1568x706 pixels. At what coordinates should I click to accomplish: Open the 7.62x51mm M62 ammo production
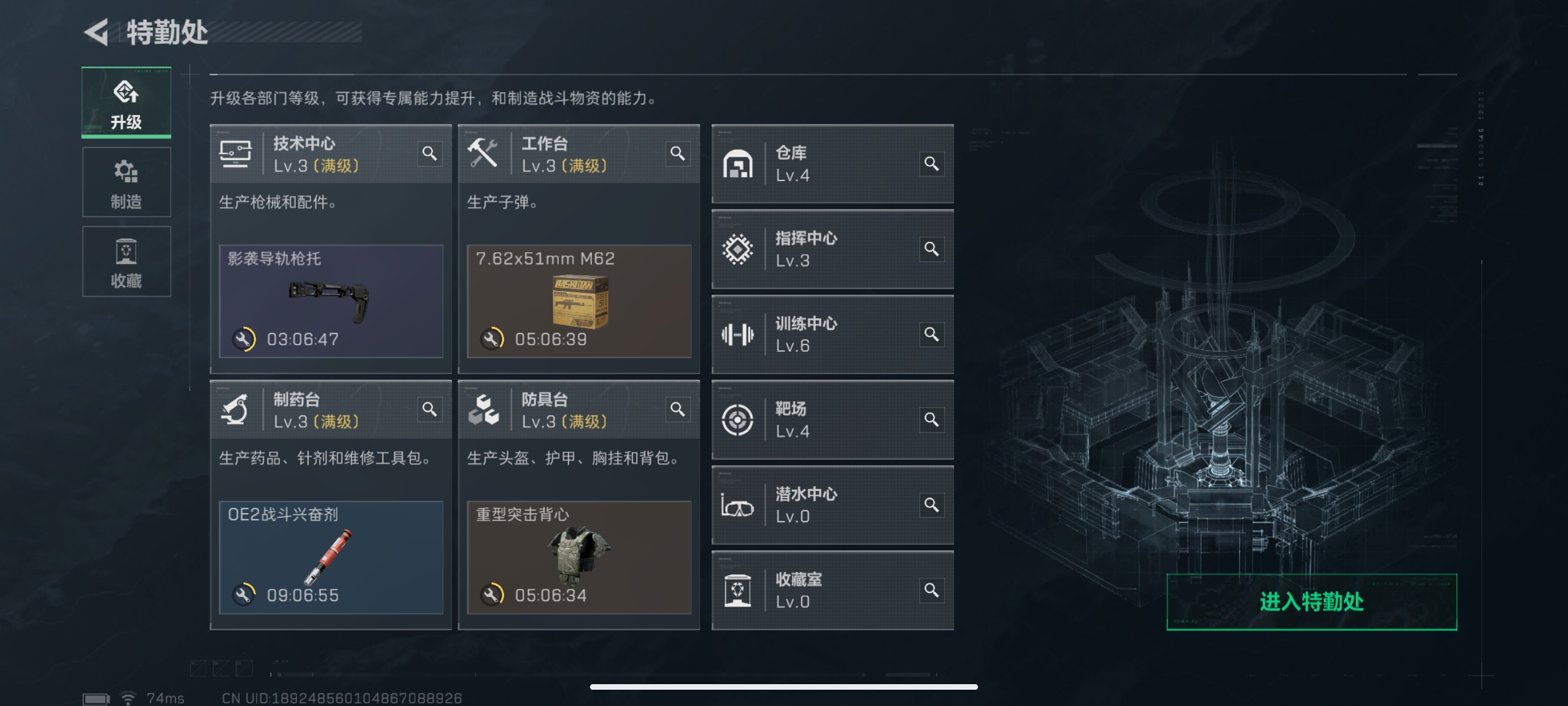(x=578, y=301)
